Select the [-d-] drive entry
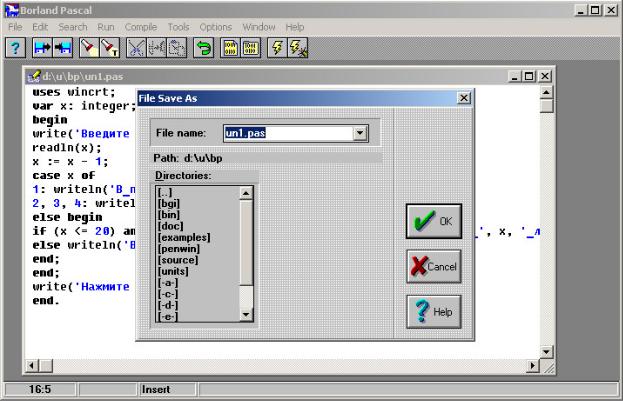623x401 pixels. point(168,305)
